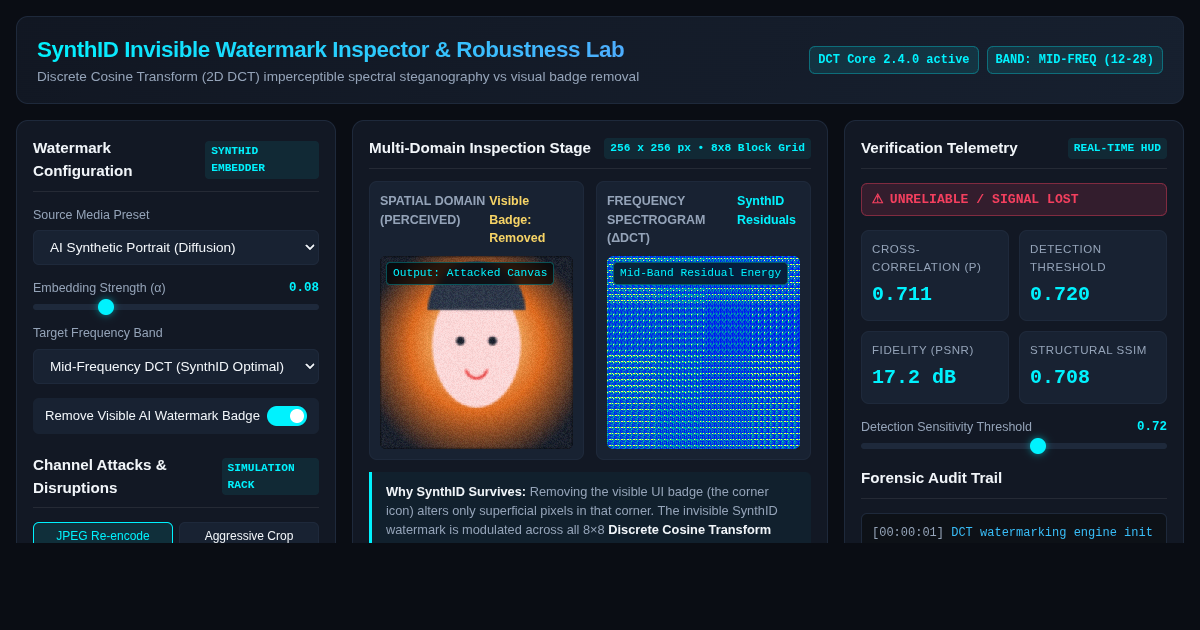Click the Fidelity PSNR value 17.2 dB
Viewport: 1200px width, 630px height.
click(x=914, y=377)
